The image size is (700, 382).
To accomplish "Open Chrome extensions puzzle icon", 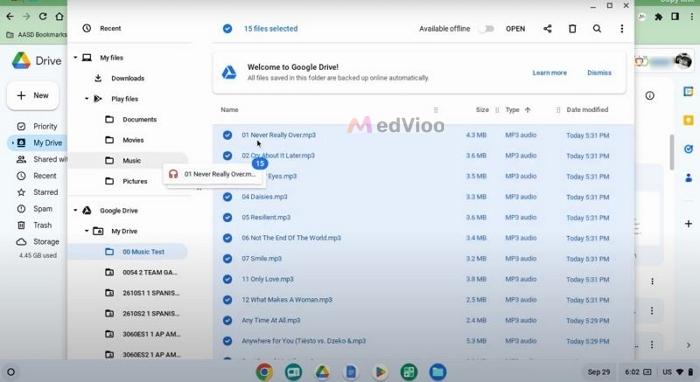I will click(x=658, y=17).
